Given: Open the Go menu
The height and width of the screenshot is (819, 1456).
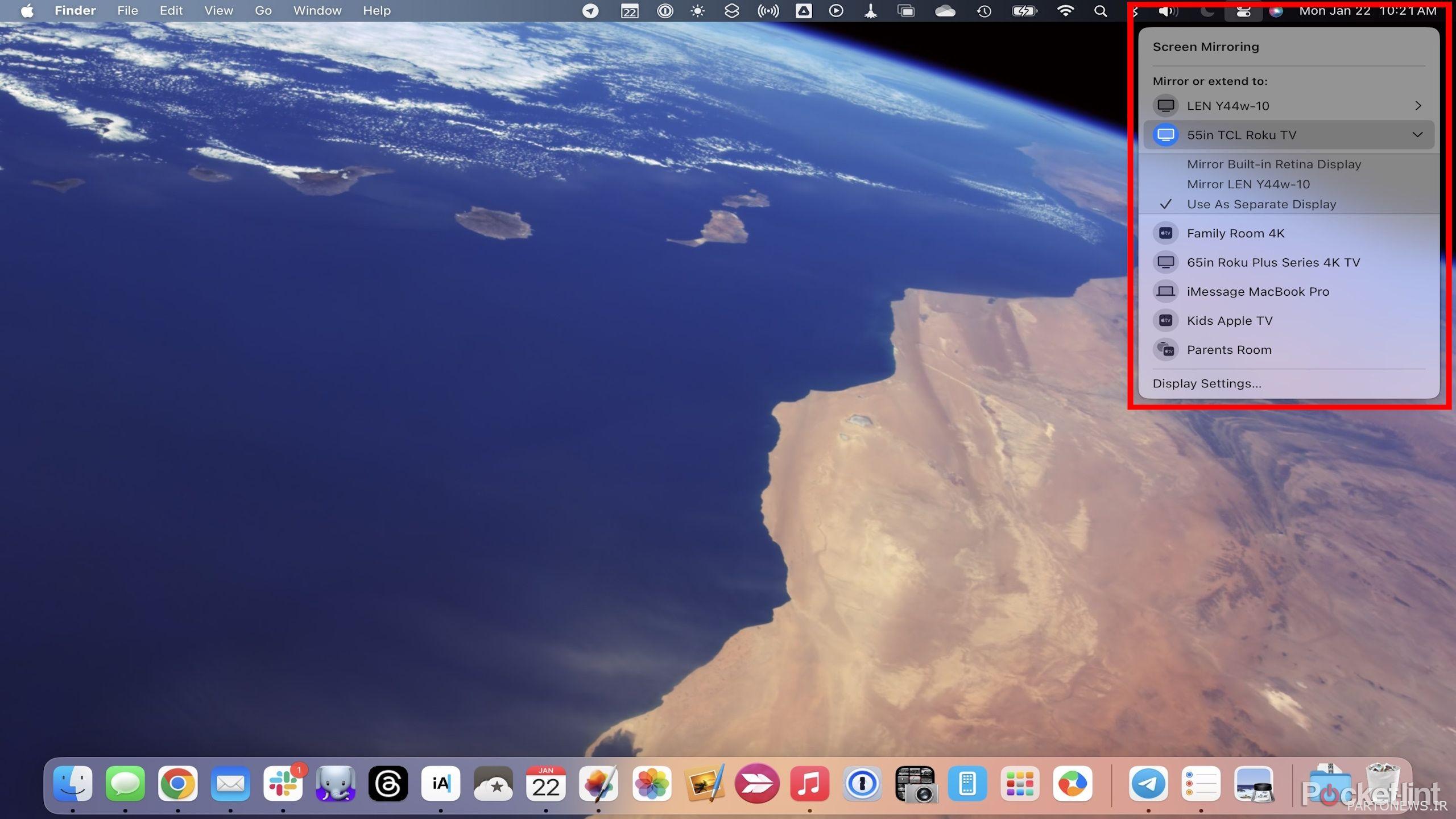Looking at the screenshot, I should point(263,11).
